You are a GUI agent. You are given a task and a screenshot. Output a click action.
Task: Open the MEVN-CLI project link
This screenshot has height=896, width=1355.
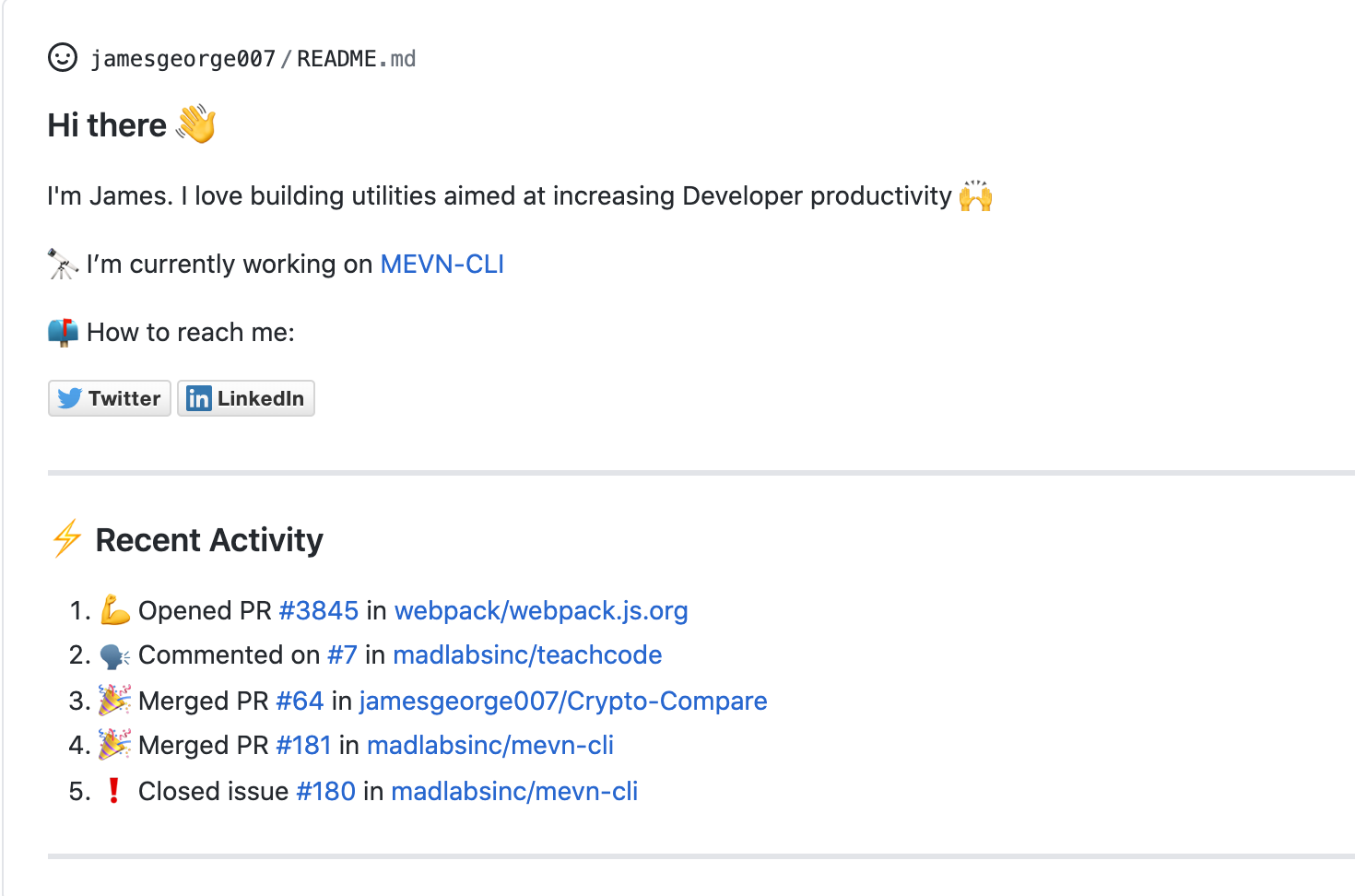[x=442, y=265]
